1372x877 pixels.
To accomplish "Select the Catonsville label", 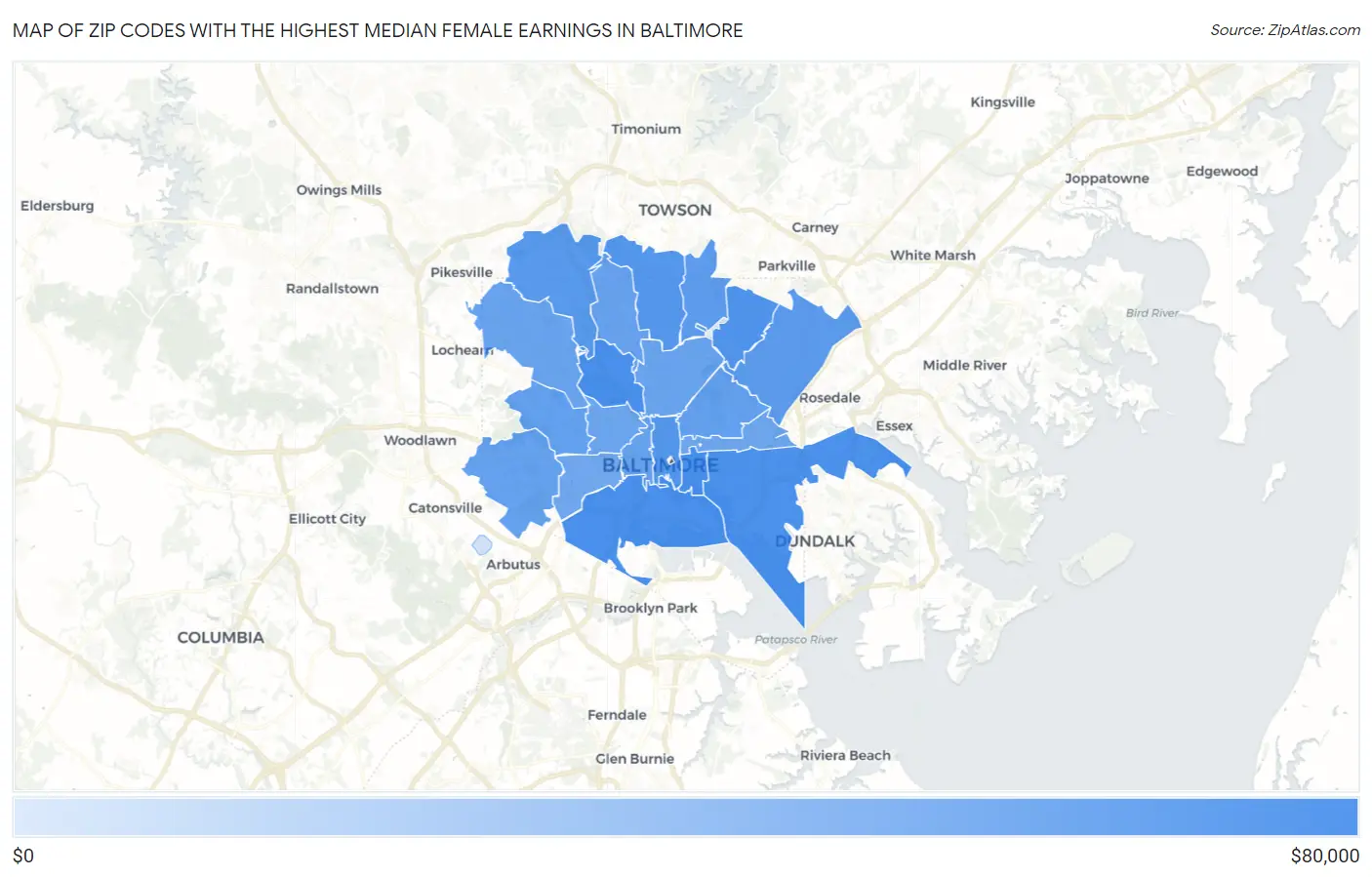I will coord(445,508).
